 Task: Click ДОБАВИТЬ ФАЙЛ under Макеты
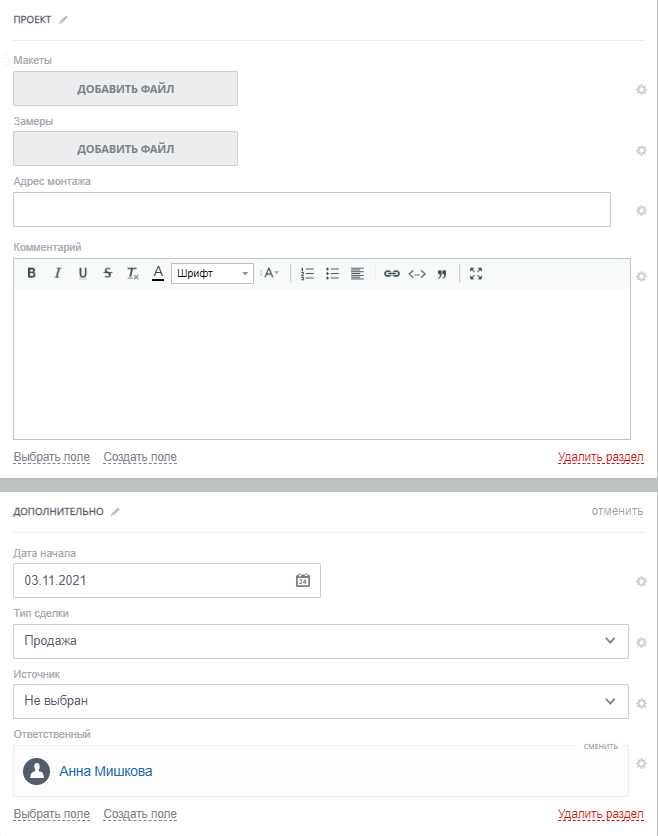pos(125,89)
